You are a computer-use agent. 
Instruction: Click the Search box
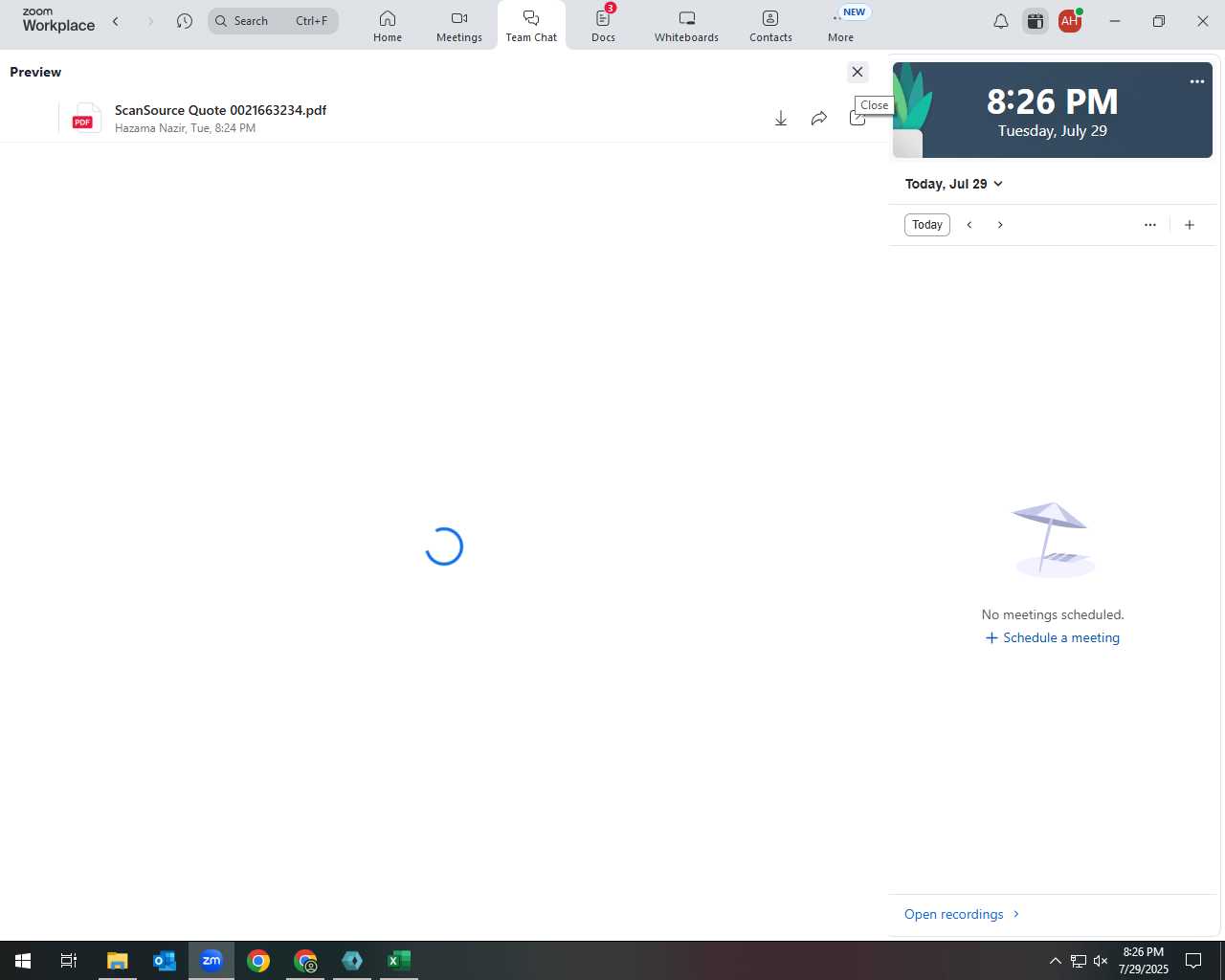(x=273, y=21)
